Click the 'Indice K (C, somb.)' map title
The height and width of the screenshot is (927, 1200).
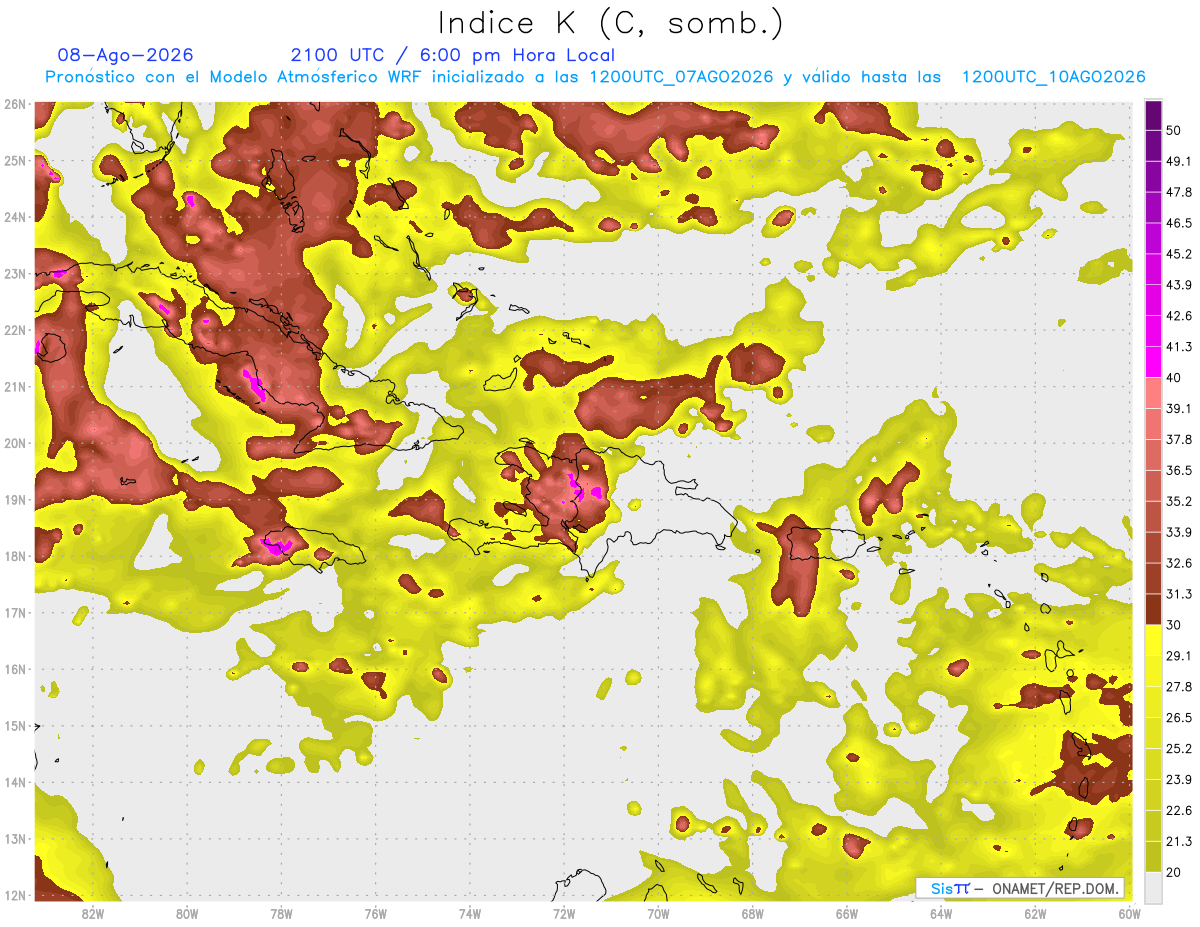(x=611, y=23)
